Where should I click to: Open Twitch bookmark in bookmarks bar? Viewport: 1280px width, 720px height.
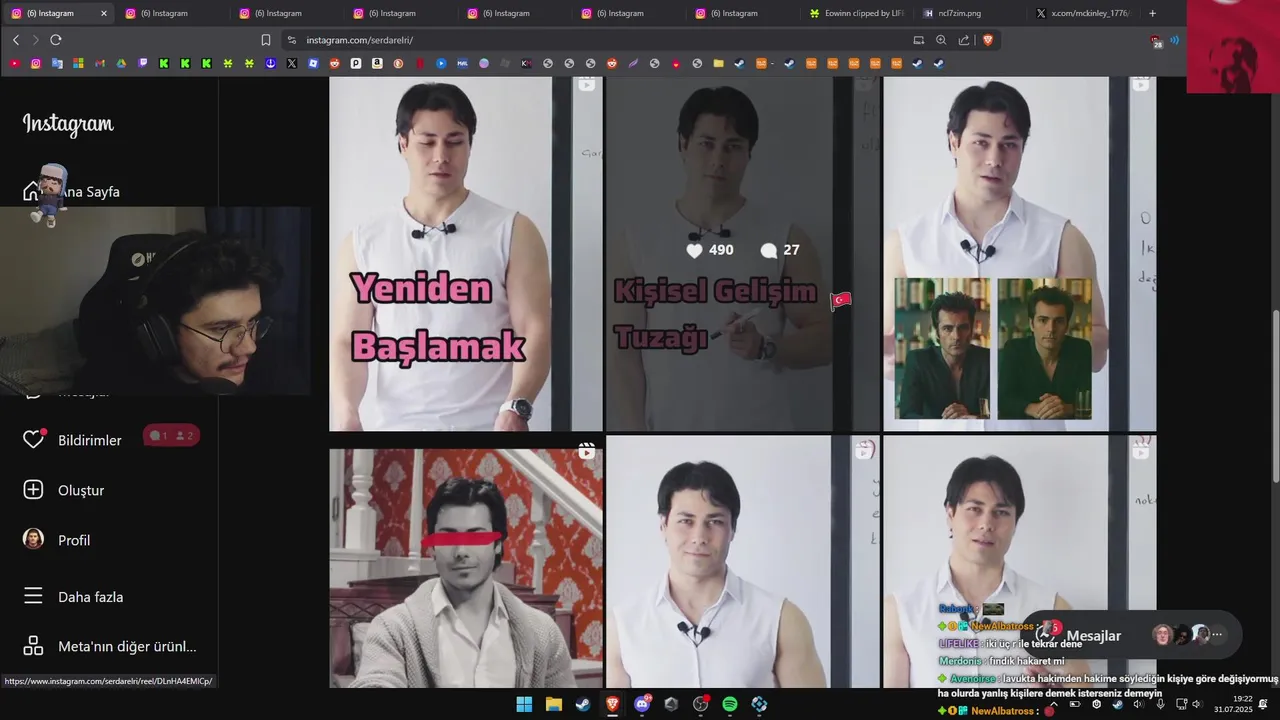142,63
